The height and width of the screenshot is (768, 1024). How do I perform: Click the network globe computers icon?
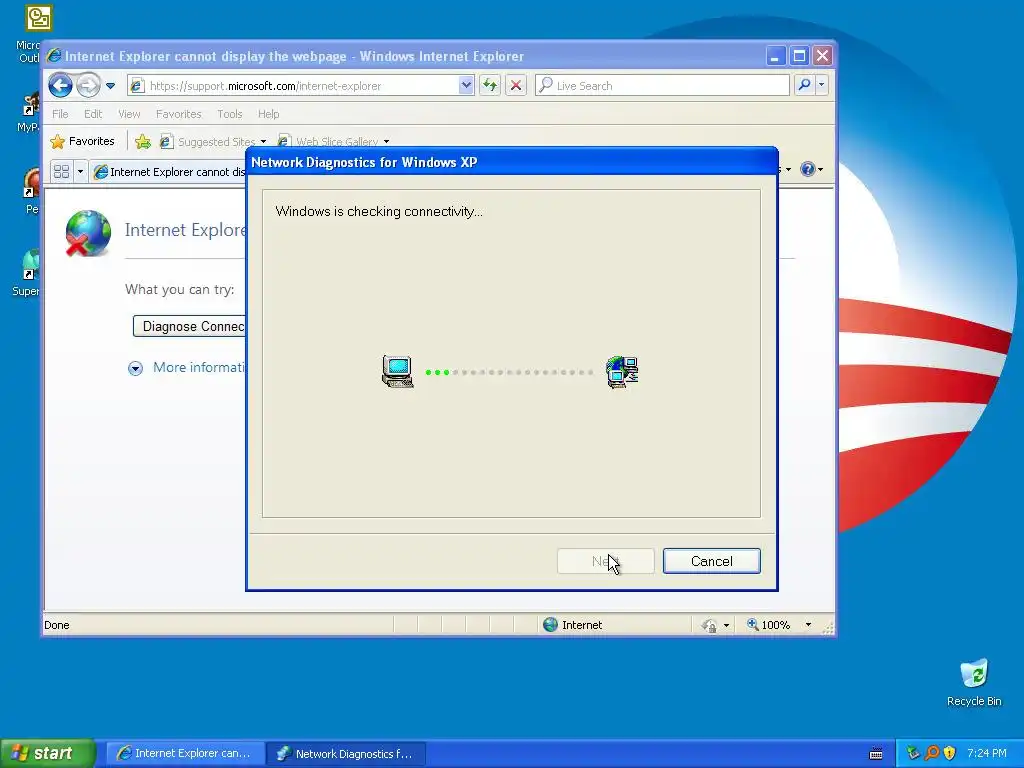tap(622, 372)
